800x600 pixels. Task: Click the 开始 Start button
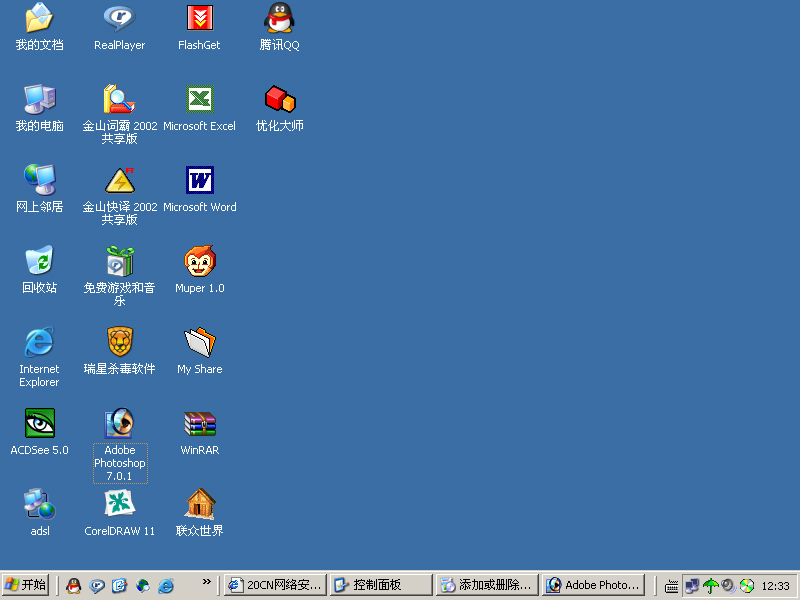(x=26, y=585)
